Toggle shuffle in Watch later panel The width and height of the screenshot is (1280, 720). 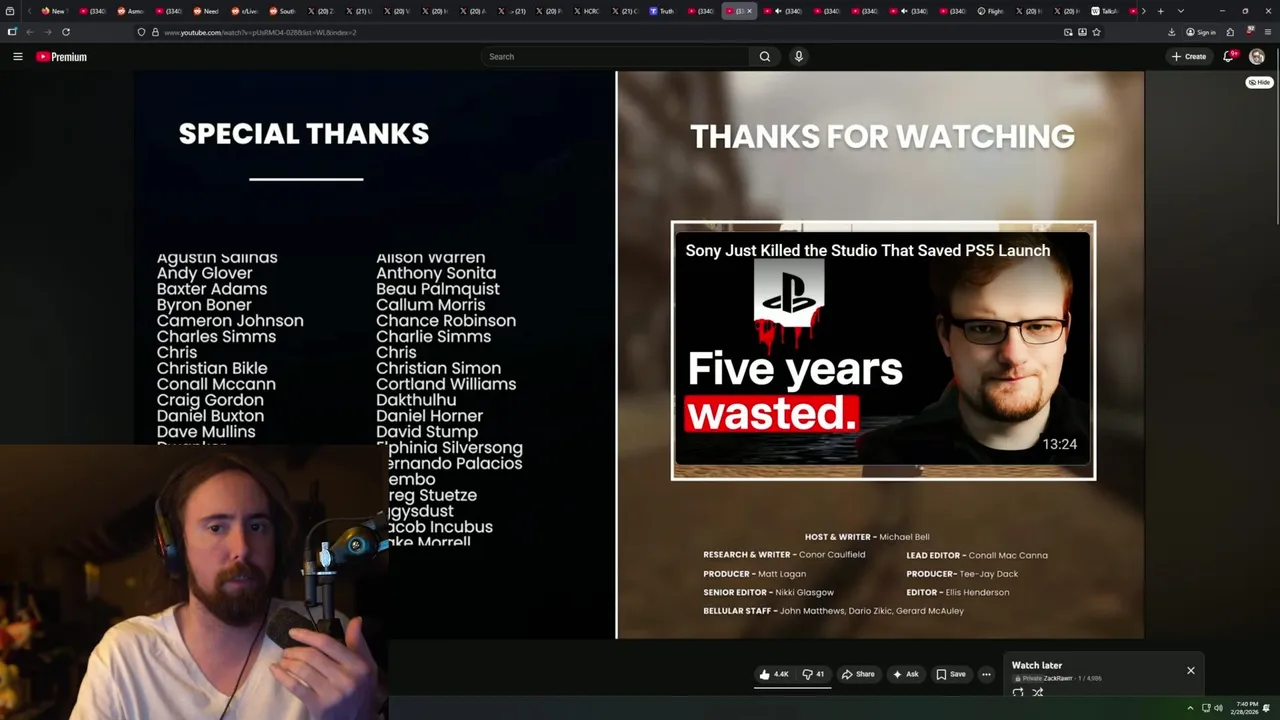(x=1038, y=692)
